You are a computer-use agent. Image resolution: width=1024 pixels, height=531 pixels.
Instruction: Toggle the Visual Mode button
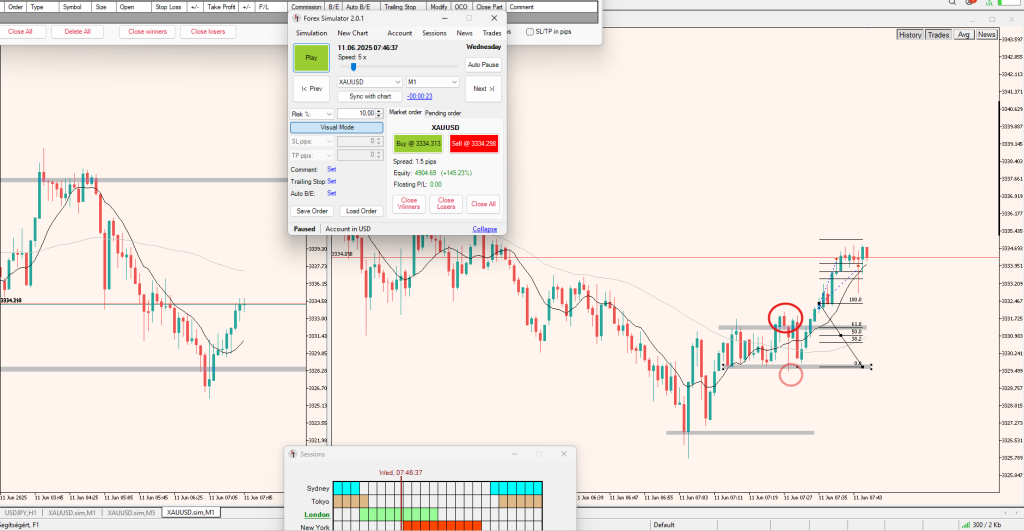(337, 128)
